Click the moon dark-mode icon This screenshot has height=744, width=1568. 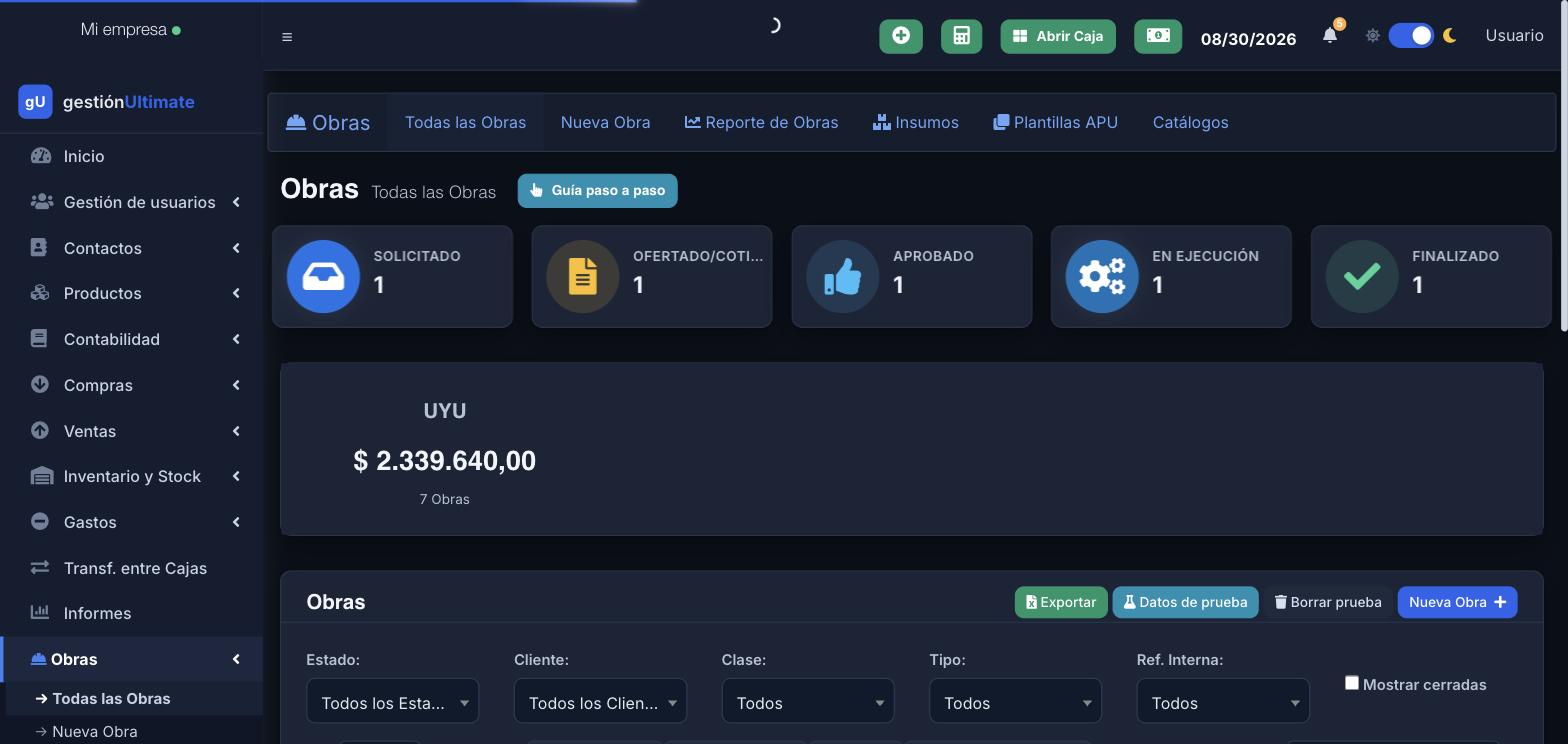click(1450, 35)
